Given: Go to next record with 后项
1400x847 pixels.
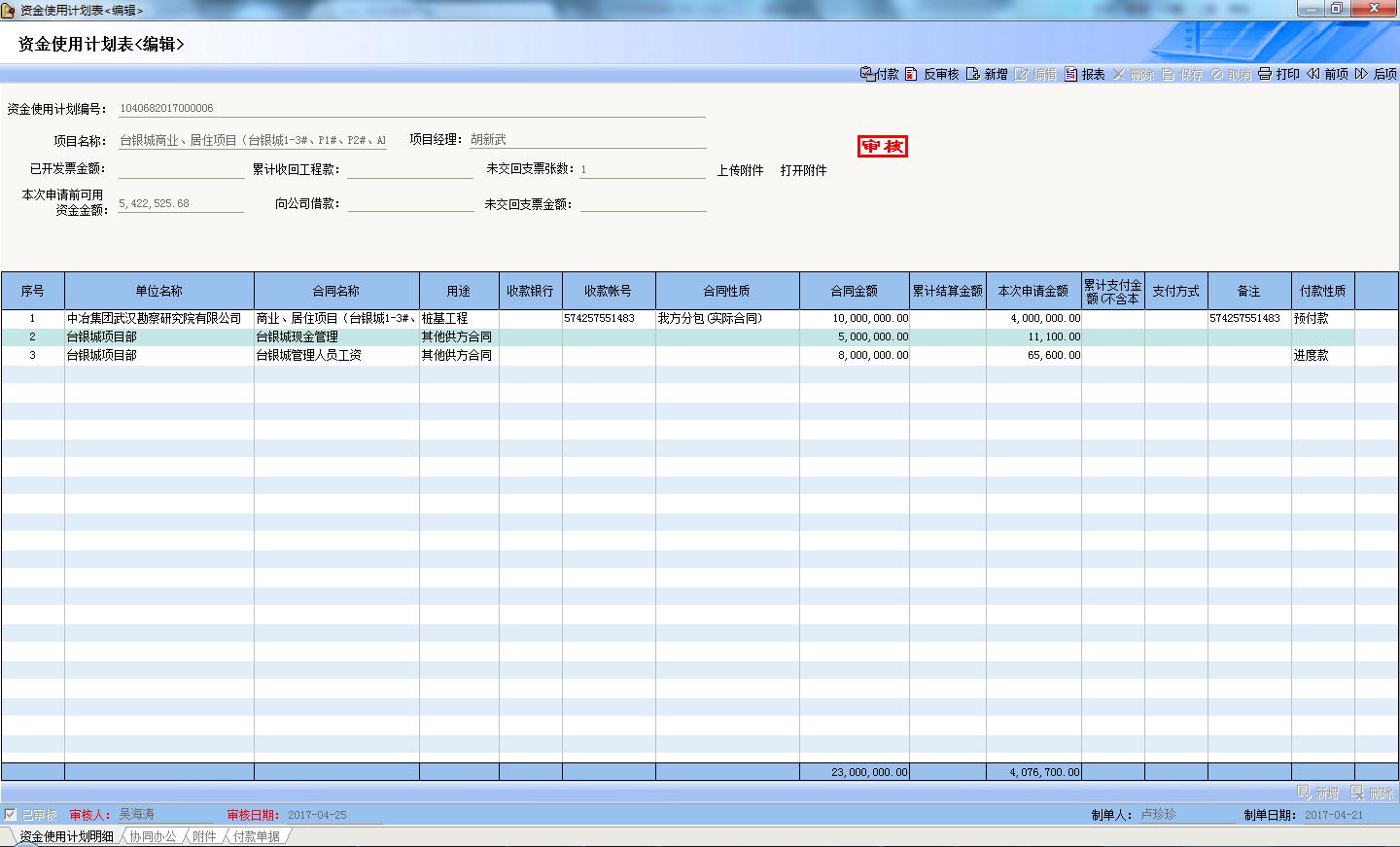Looking at the screenshot, I should click(1362, 74).
